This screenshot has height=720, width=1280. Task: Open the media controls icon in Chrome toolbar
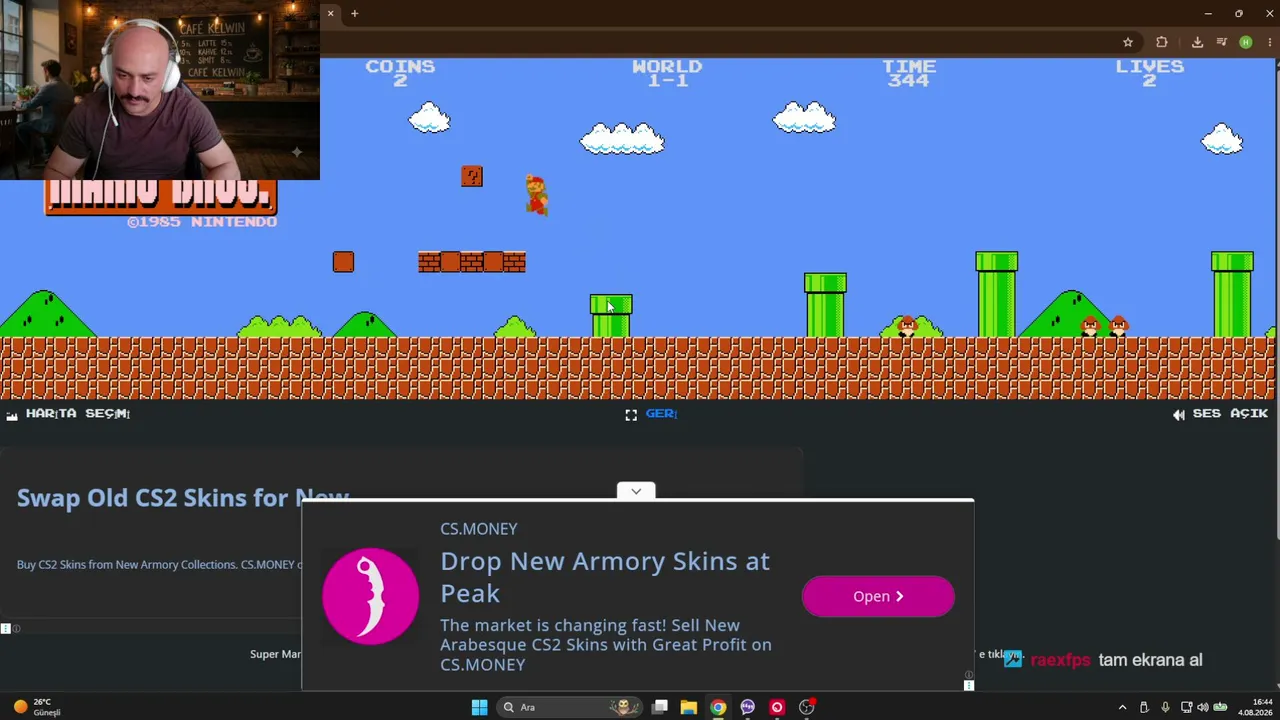(1222, 42)
